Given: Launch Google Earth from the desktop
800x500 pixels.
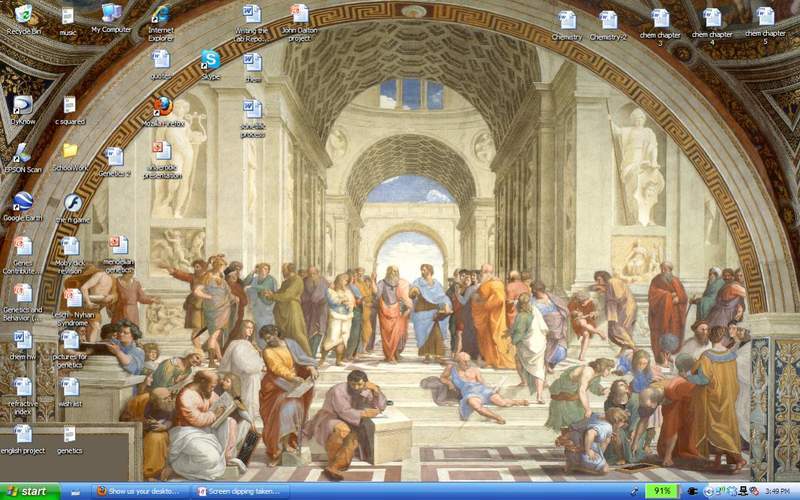Looking at the screenshot, I should (23, 206).
